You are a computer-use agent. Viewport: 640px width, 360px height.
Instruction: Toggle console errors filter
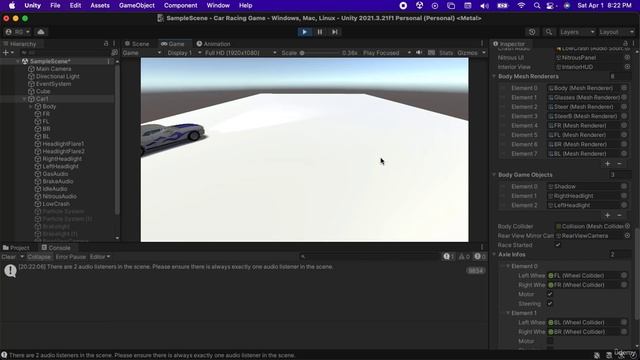tap(480, 257)
